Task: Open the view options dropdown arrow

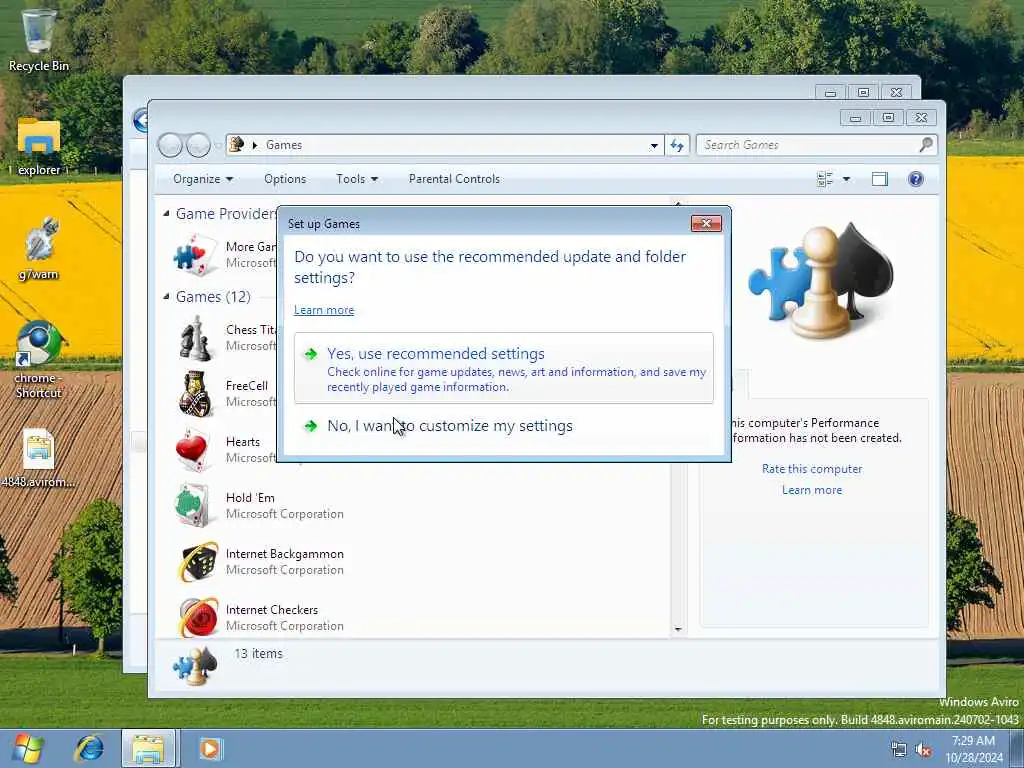Action: [846, 179]
